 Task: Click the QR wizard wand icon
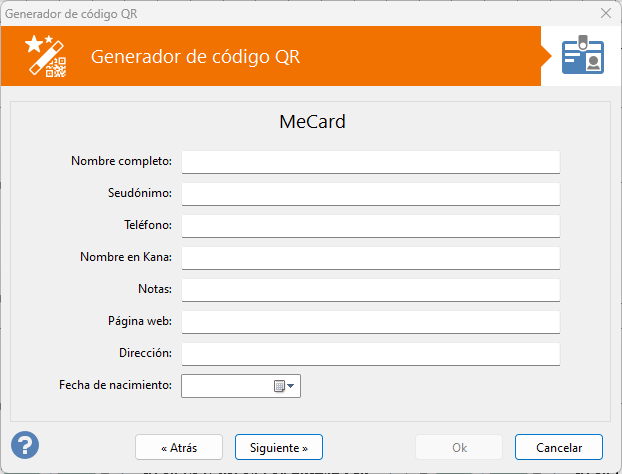(45, 56)
